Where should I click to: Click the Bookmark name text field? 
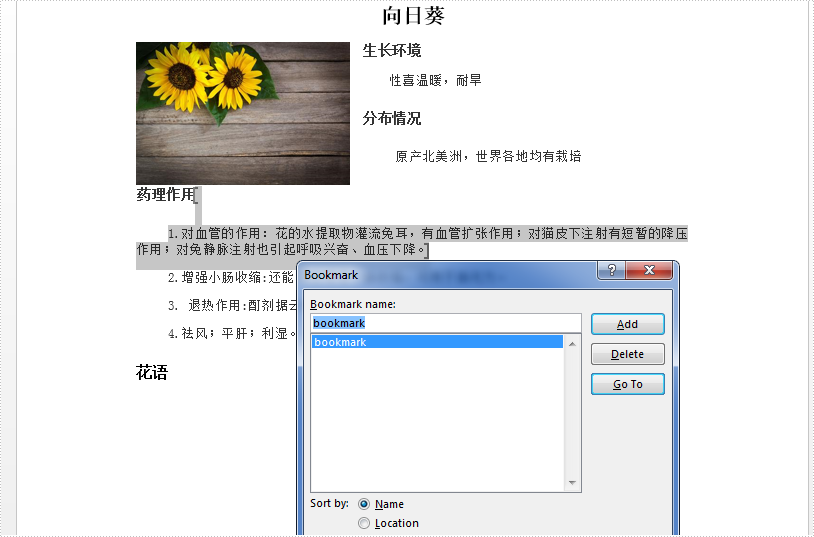[445, 323]
